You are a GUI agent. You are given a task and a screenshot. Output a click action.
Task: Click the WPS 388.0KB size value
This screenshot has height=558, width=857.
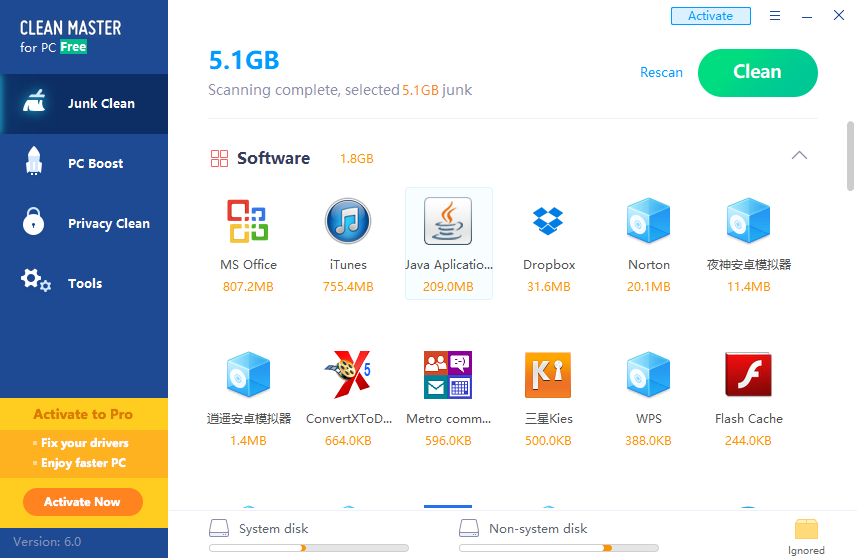(x=648, y=441)
